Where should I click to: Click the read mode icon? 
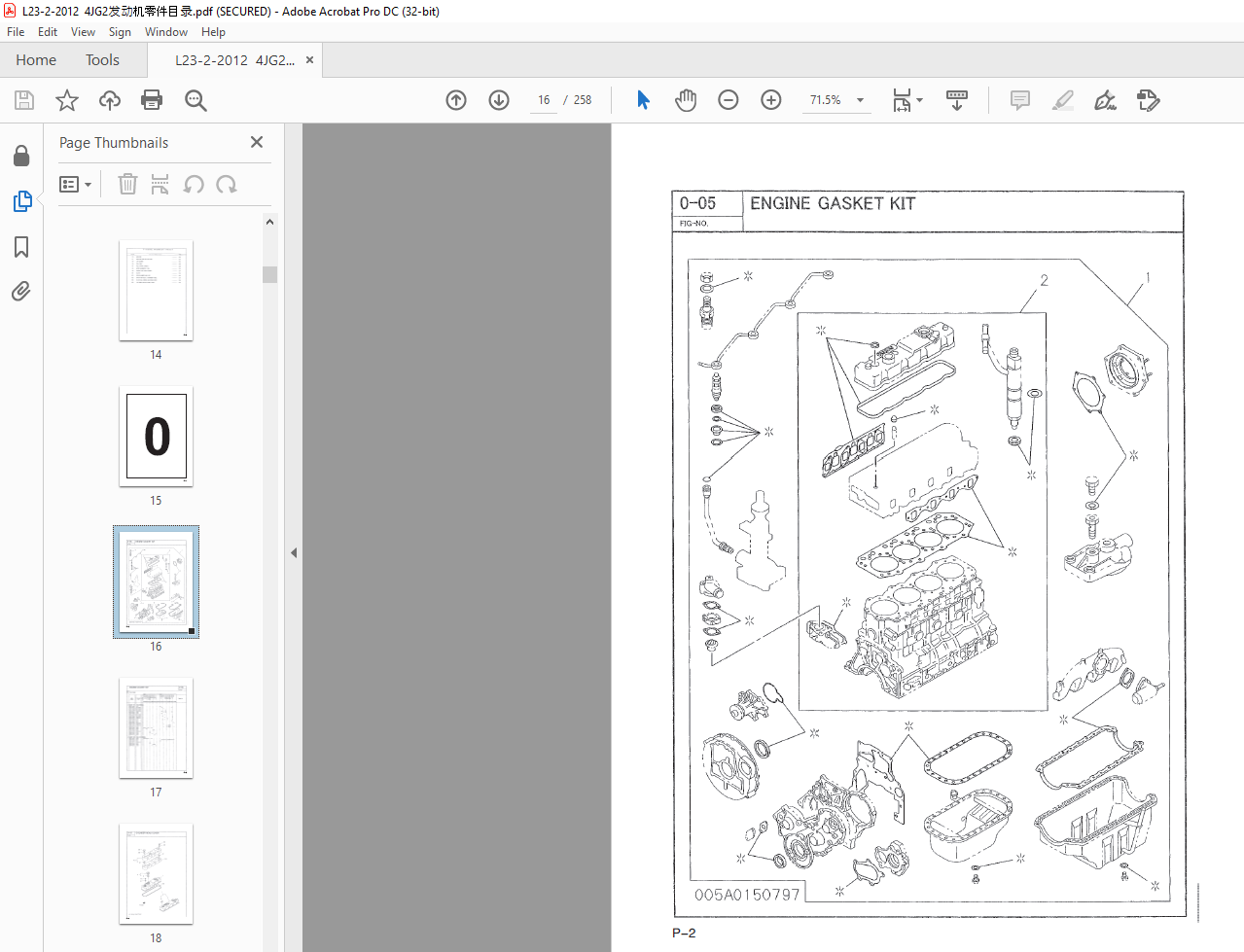(957, 100)
